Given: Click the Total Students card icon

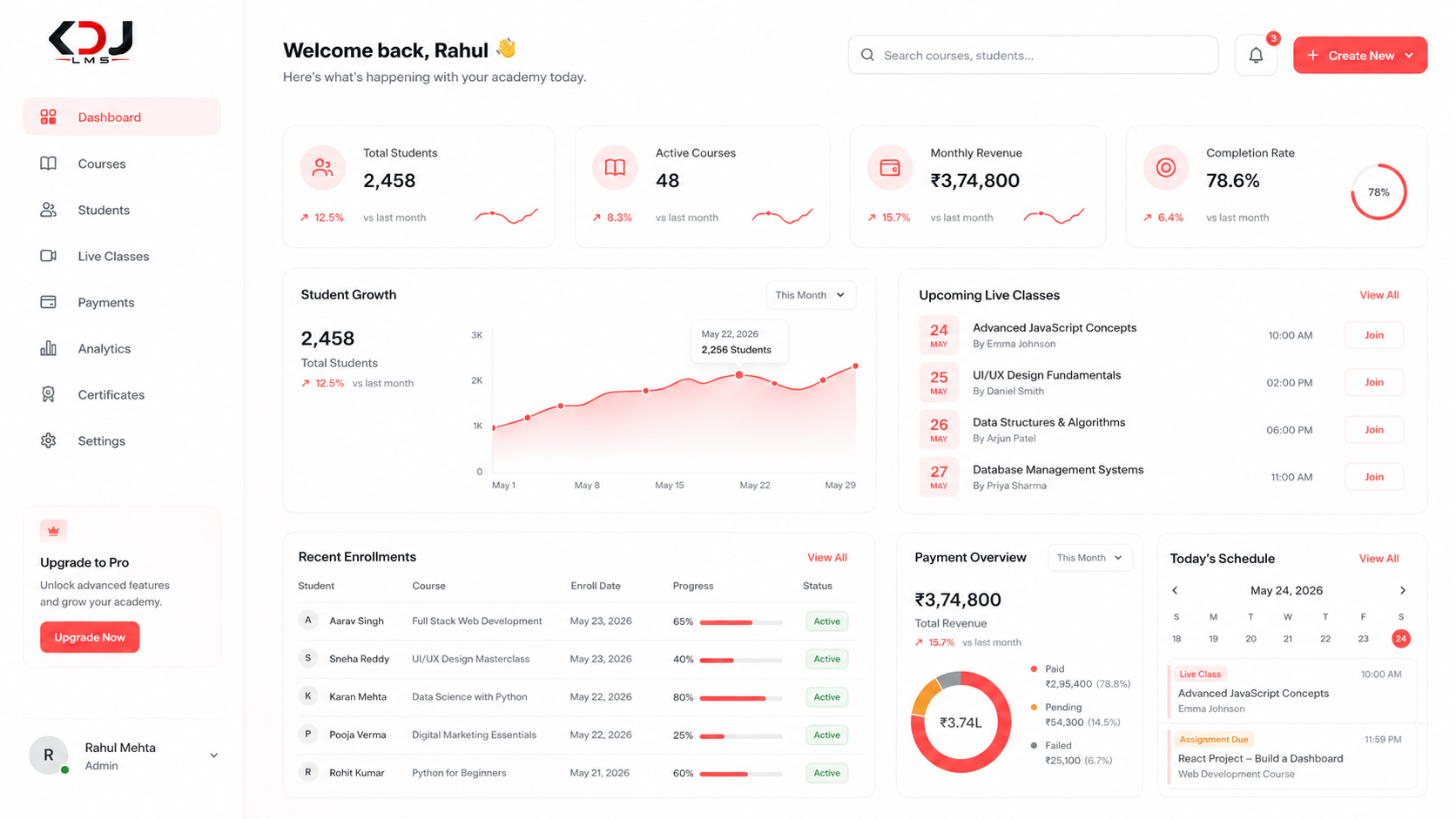Looking at the screenshot, I should pyautogui.click(x=323, y=167).
